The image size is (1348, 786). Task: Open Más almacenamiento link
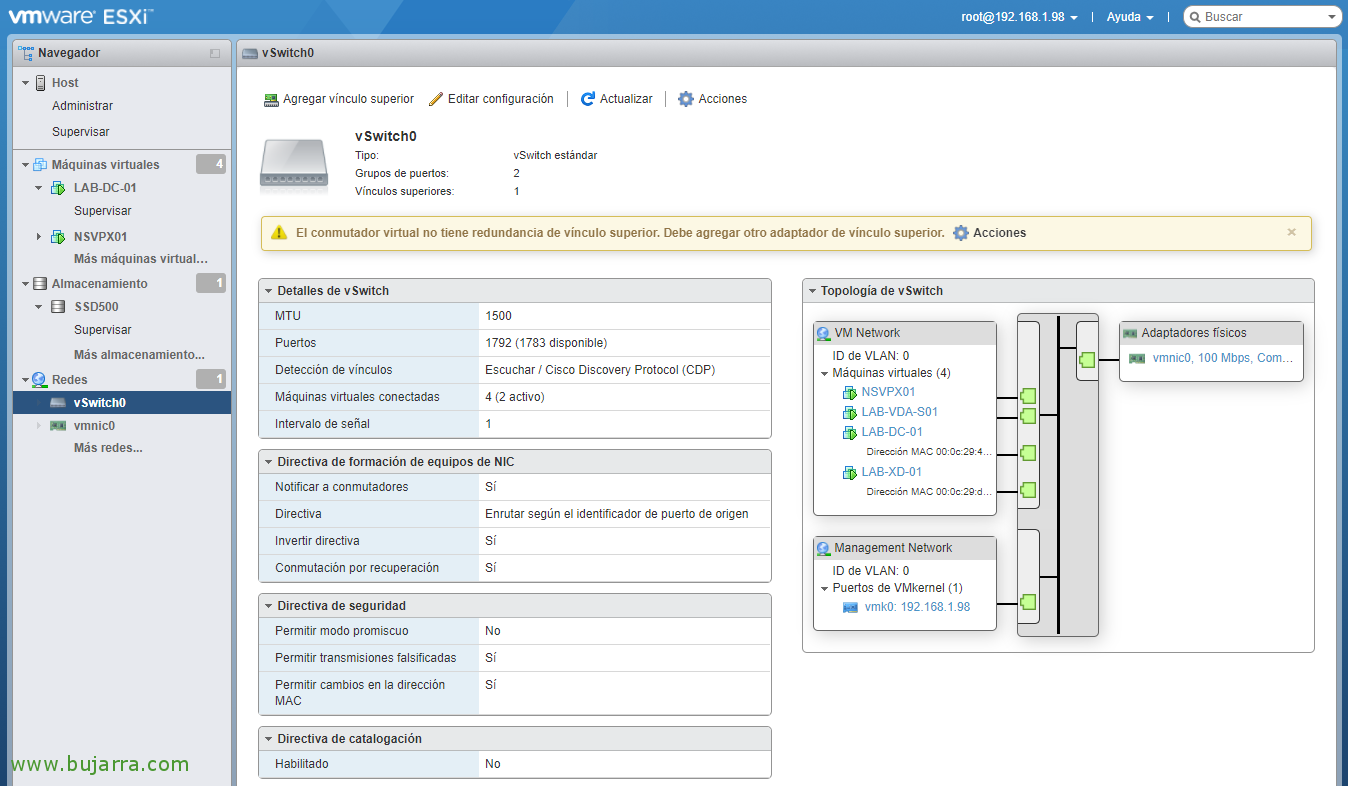(139, 355)
